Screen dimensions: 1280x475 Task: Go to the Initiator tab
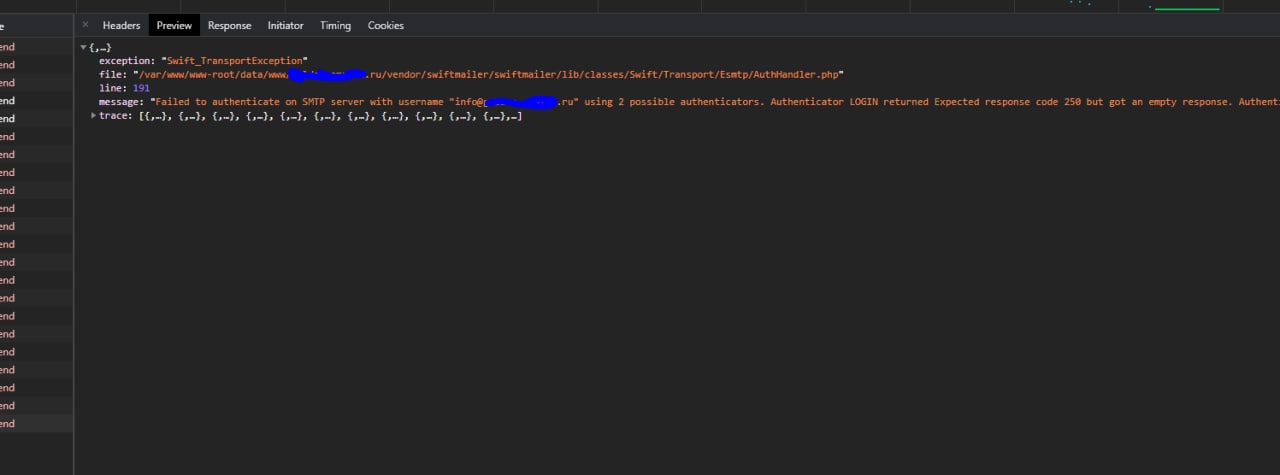(x=285, y=25)
